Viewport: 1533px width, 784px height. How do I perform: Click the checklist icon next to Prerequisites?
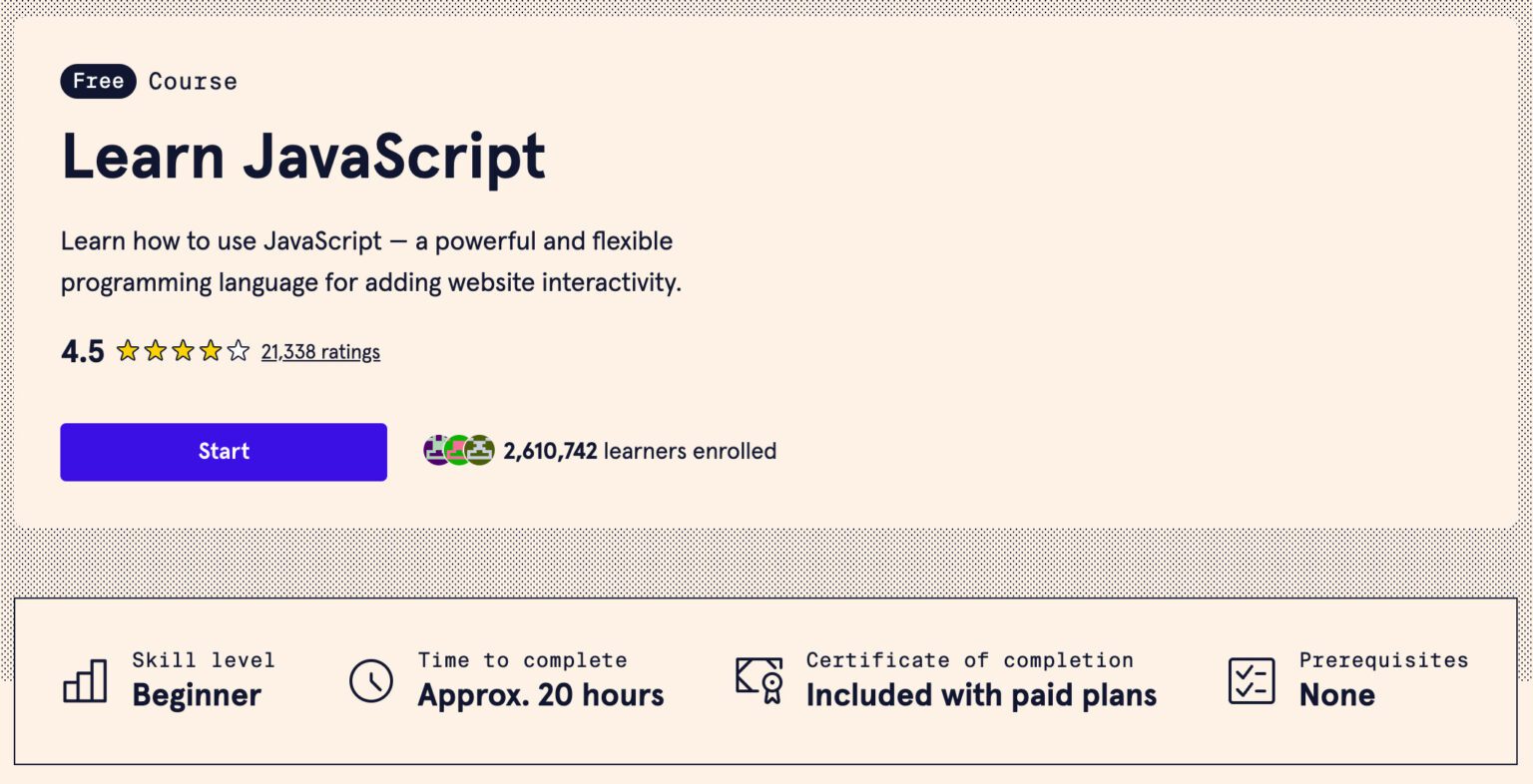[x=1252, y=680]
